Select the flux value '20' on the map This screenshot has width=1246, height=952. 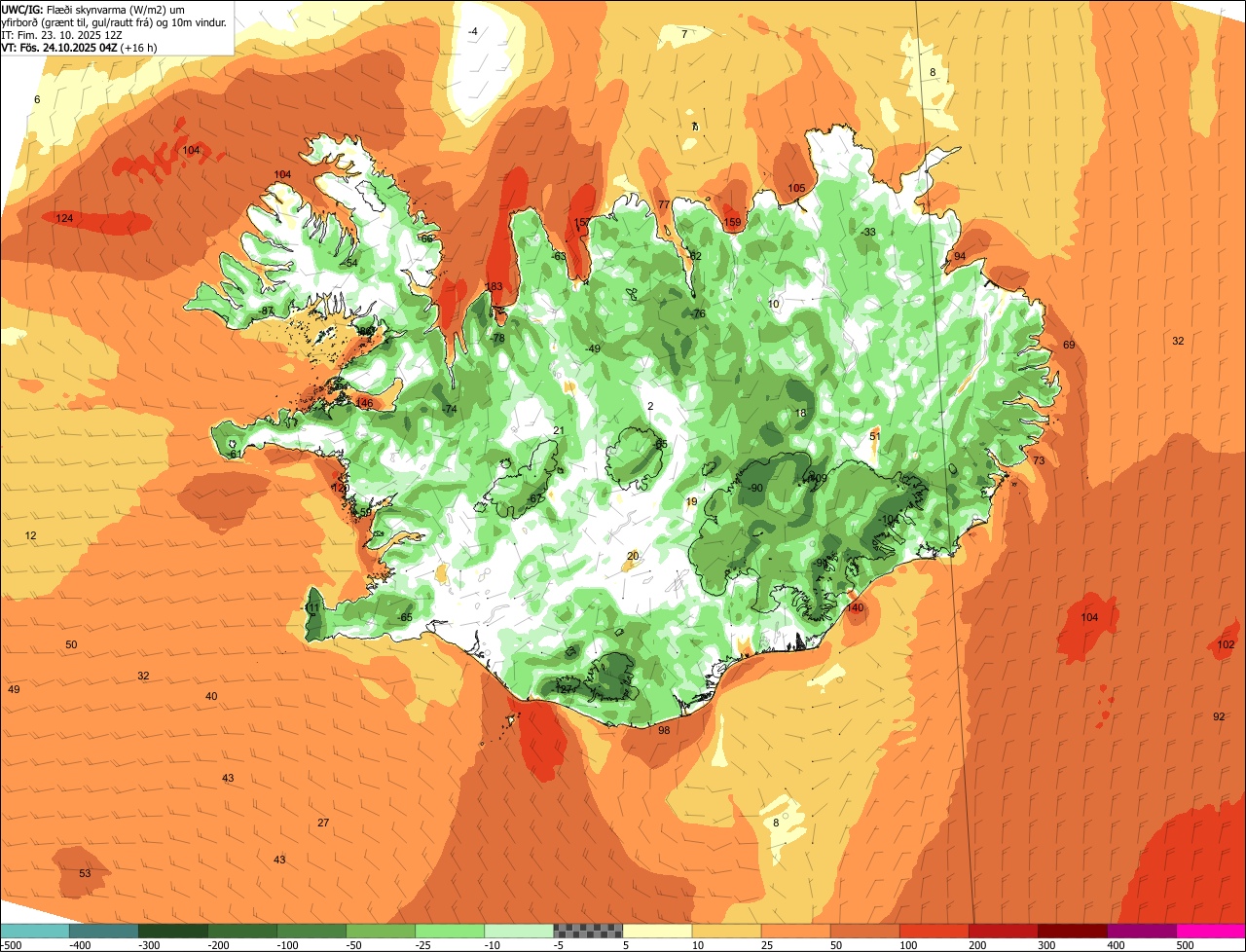coord(633,556)
